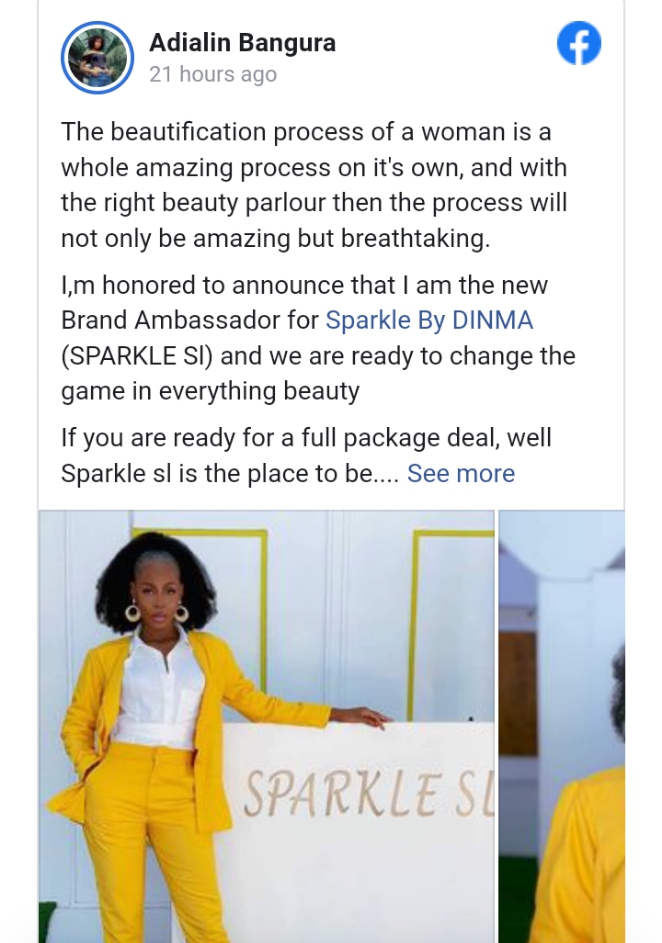Image resolution: width=662 pixels, height=943 pixels.
Task: Click the Facebook logo icon
Action: 579,45
